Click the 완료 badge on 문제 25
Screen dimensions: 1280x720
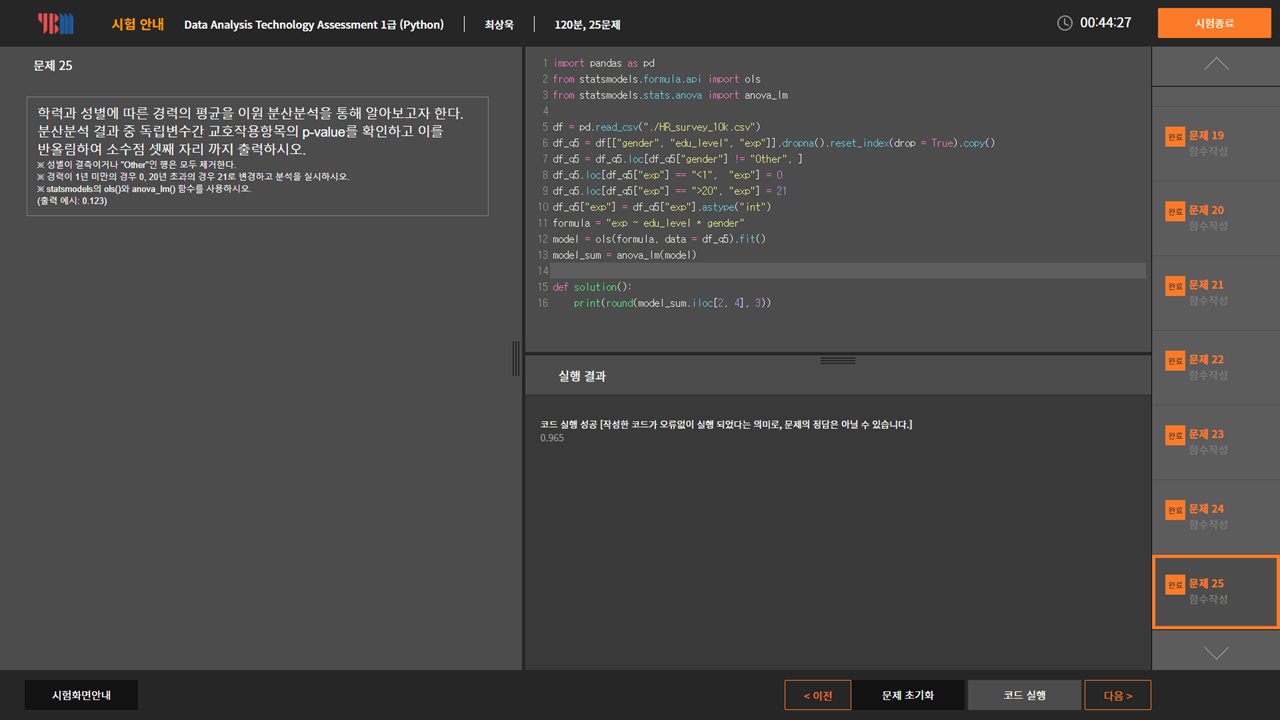1175,584
